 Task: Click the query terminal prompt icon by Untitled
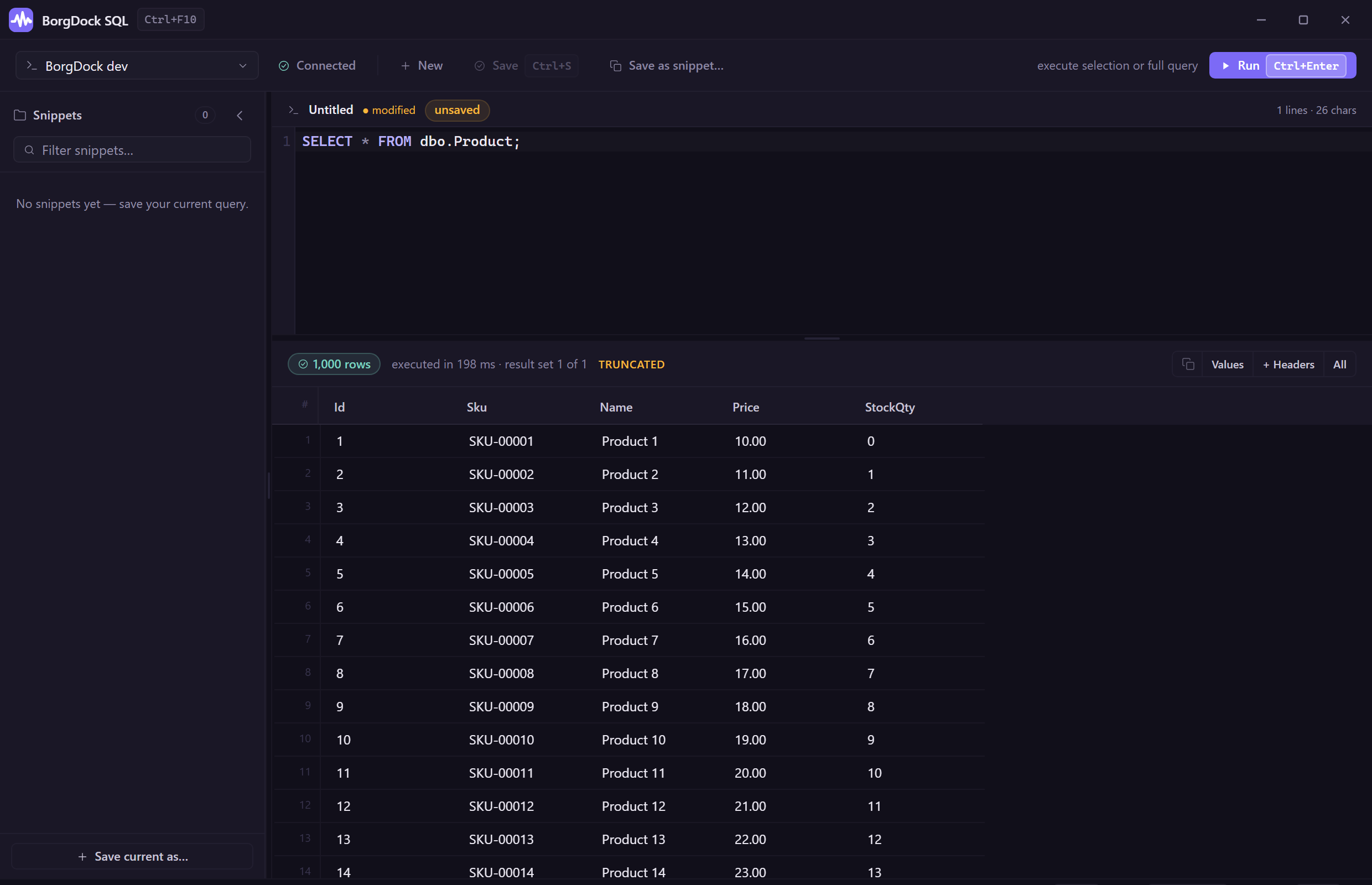pyautogui.click(x=294, y=110)
